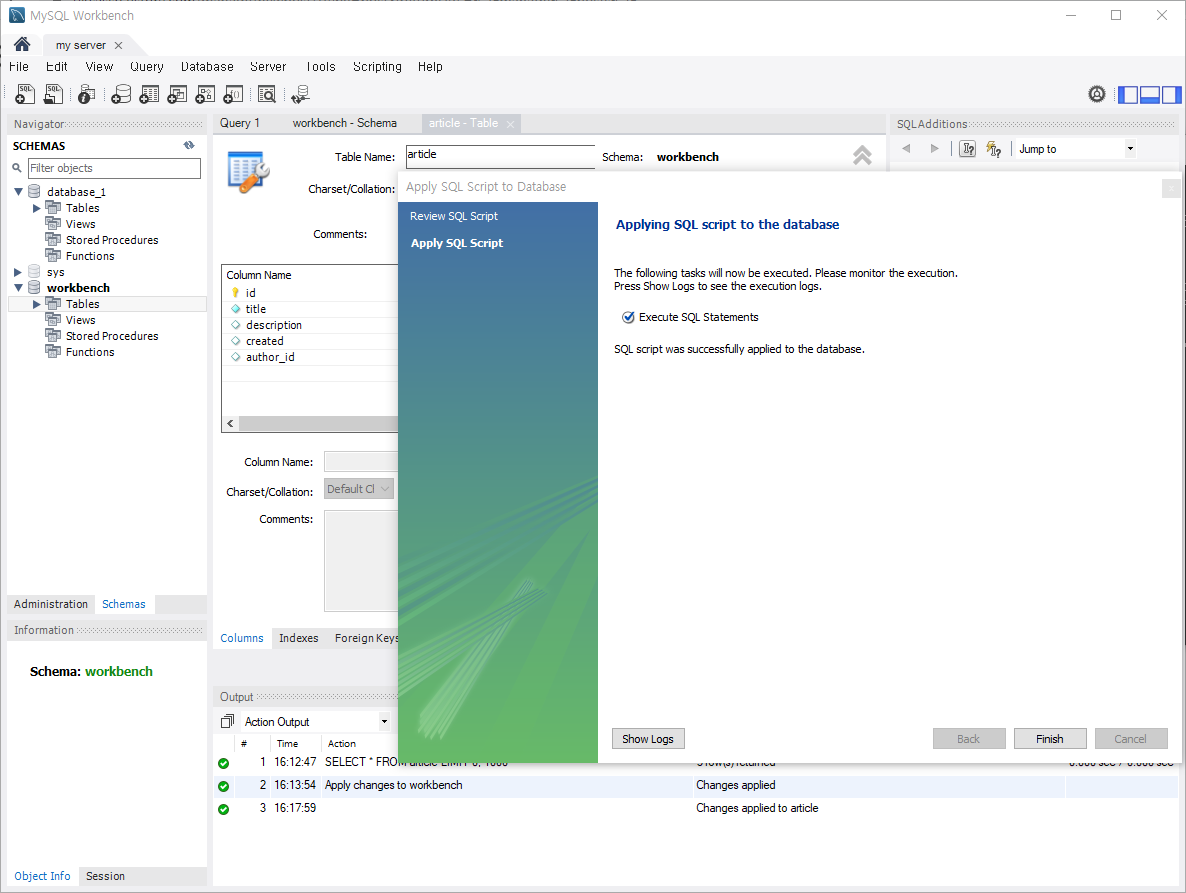Open Workbench preferences gear icon
1186x893 pixels.
point(1097,94)
